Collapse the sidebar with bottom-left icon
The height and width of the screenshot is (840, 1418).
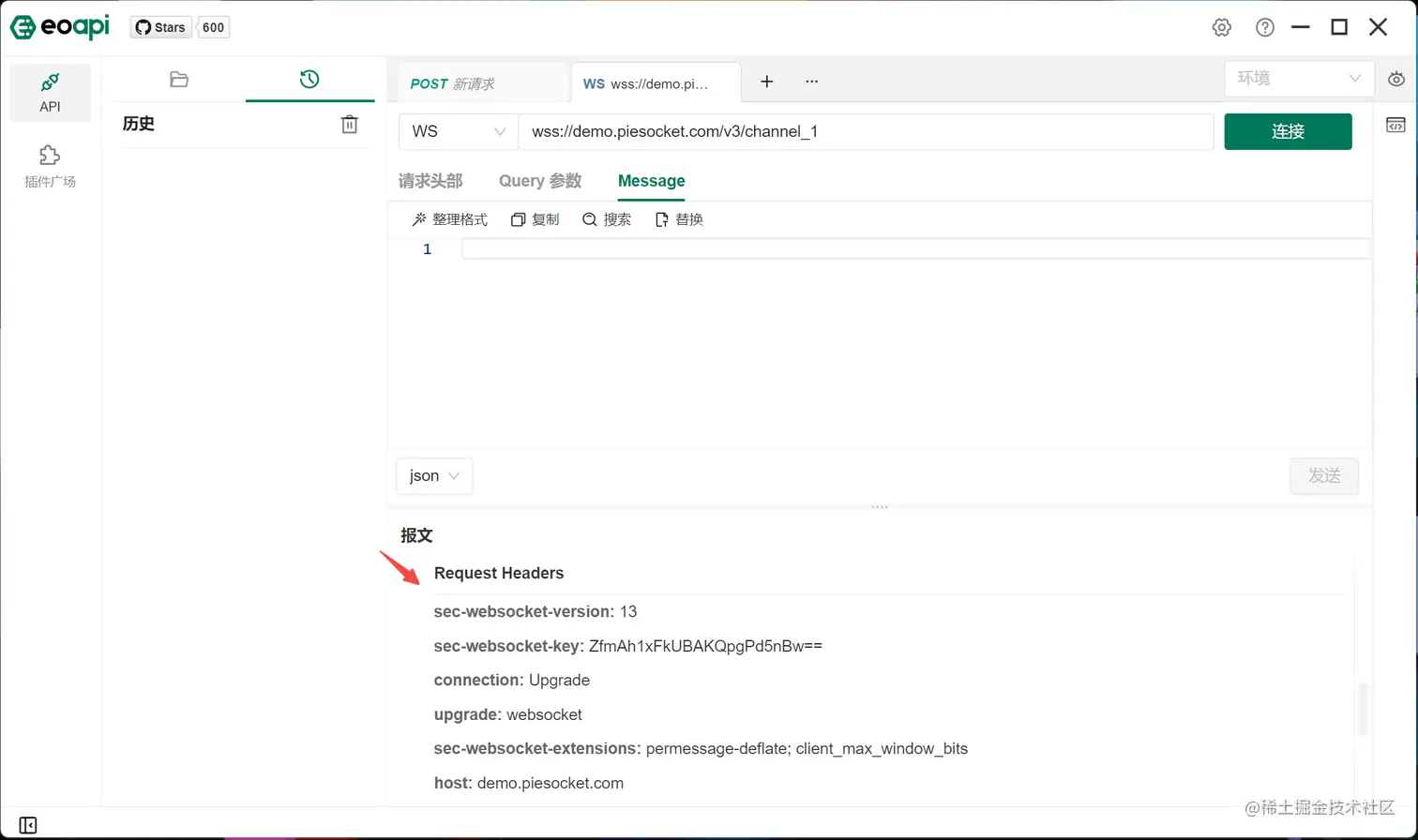[x=28, y=825]
